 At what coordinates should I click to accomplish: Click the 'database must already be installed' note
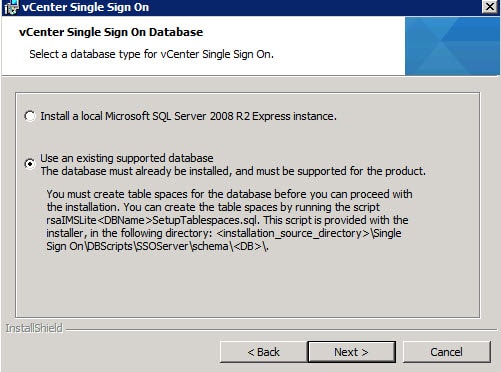tap(233, 171)
